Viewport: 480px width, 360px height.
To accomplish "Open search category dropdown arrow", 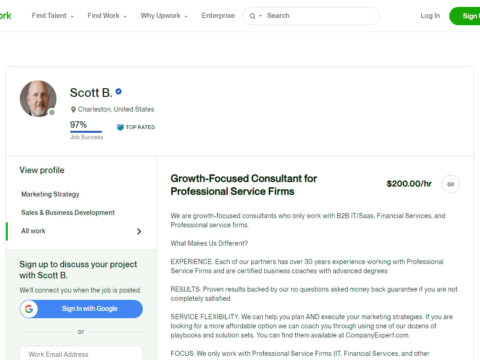I will pyautogui.click(x=260, y=16).
